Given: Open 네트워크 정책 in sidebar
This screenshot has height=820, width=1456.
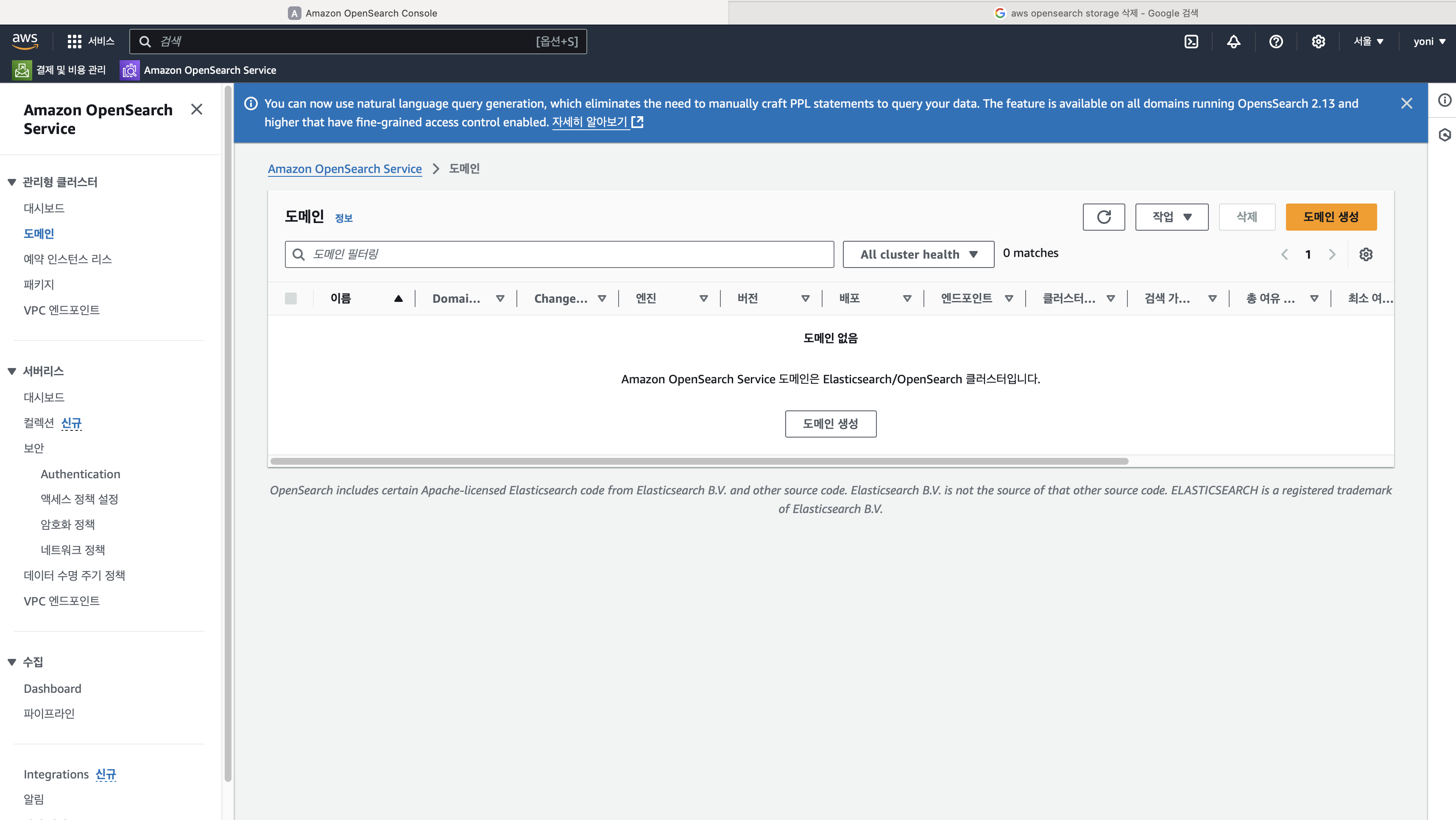Looking at the screenshot, I should coord(73,550).
